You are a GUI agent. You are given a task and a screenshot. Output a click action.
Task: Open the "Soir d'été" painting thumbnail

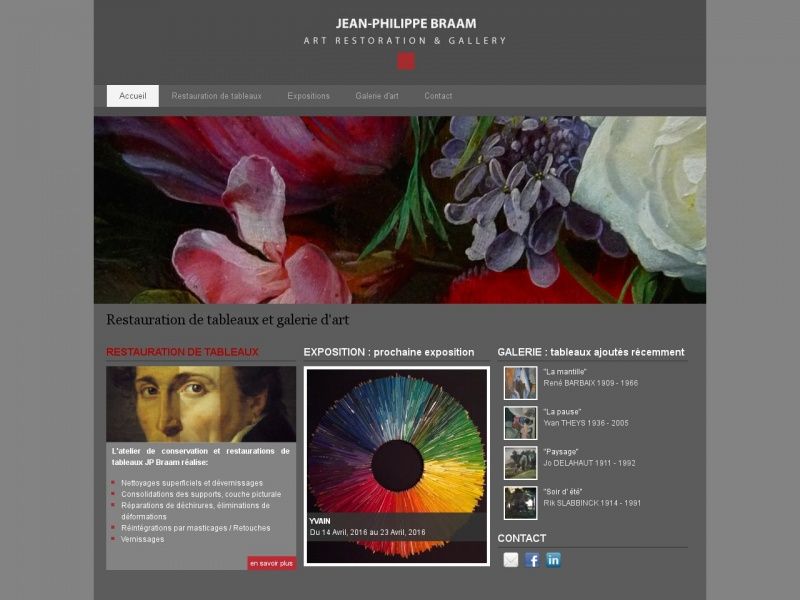(x=520, y=503)
